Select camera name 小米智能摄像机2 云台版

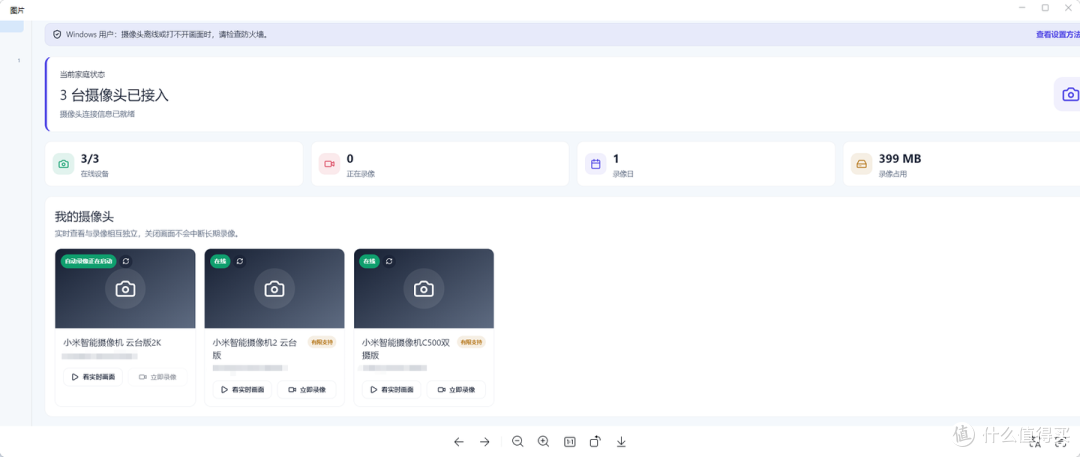point(255,348)
